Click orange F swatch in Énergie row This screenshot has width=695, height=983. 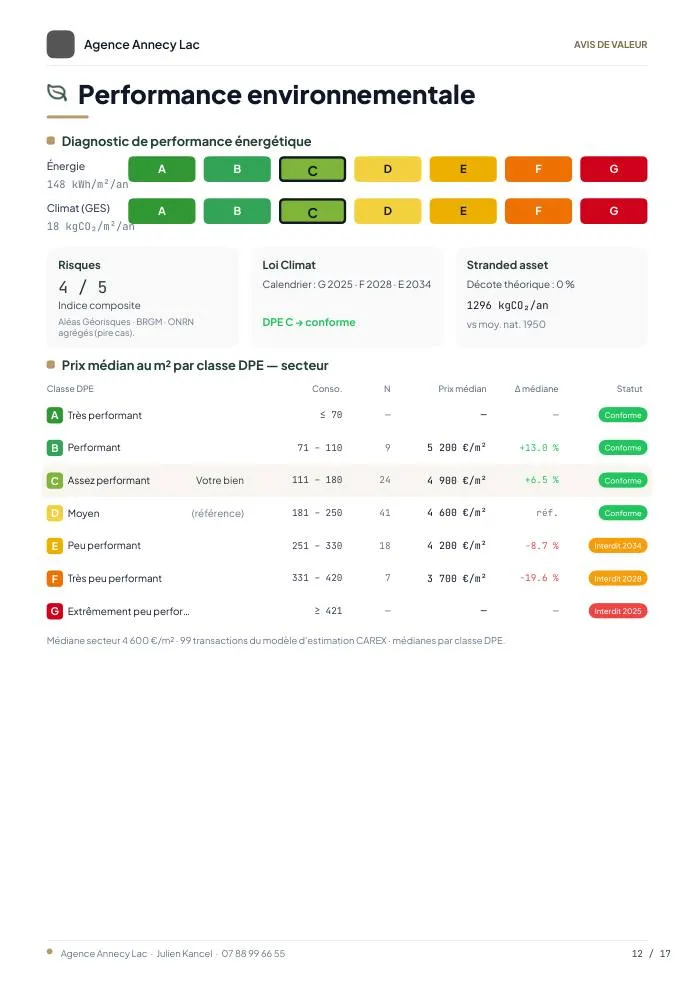538,169
